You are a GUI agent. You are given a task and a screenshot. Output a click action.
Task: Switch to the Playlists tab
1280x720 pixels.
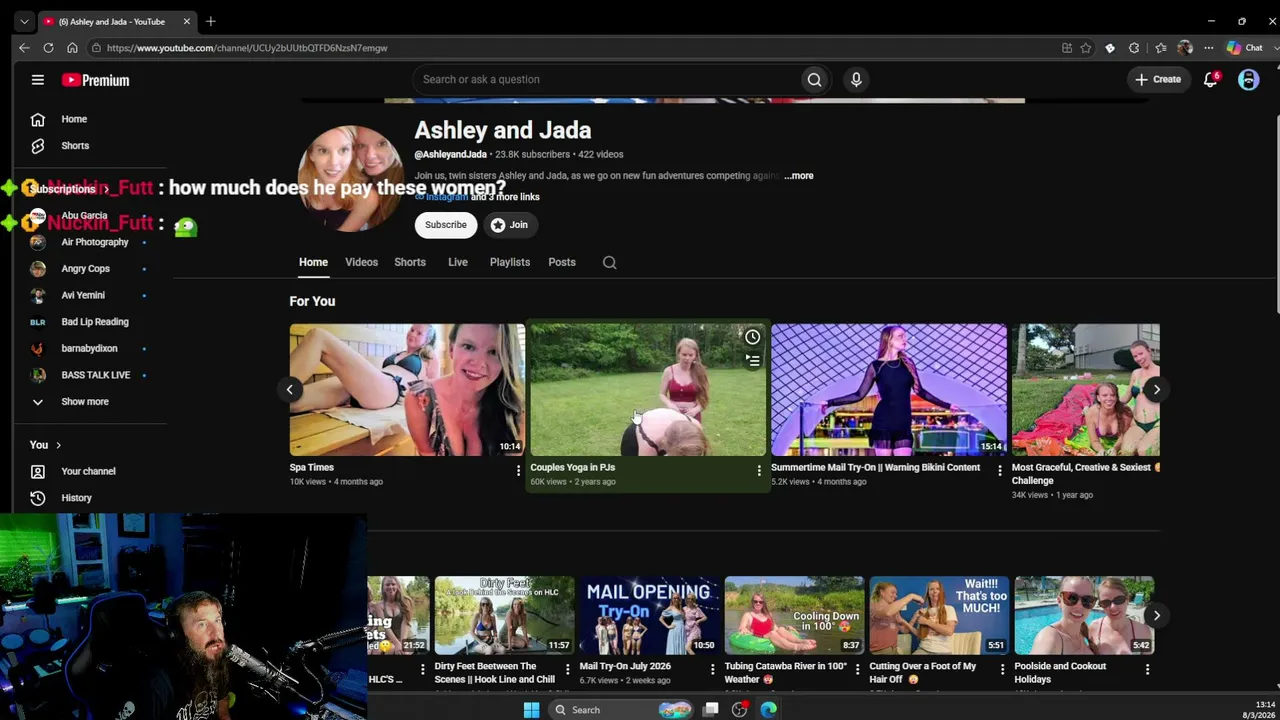[x=510, y=262]
